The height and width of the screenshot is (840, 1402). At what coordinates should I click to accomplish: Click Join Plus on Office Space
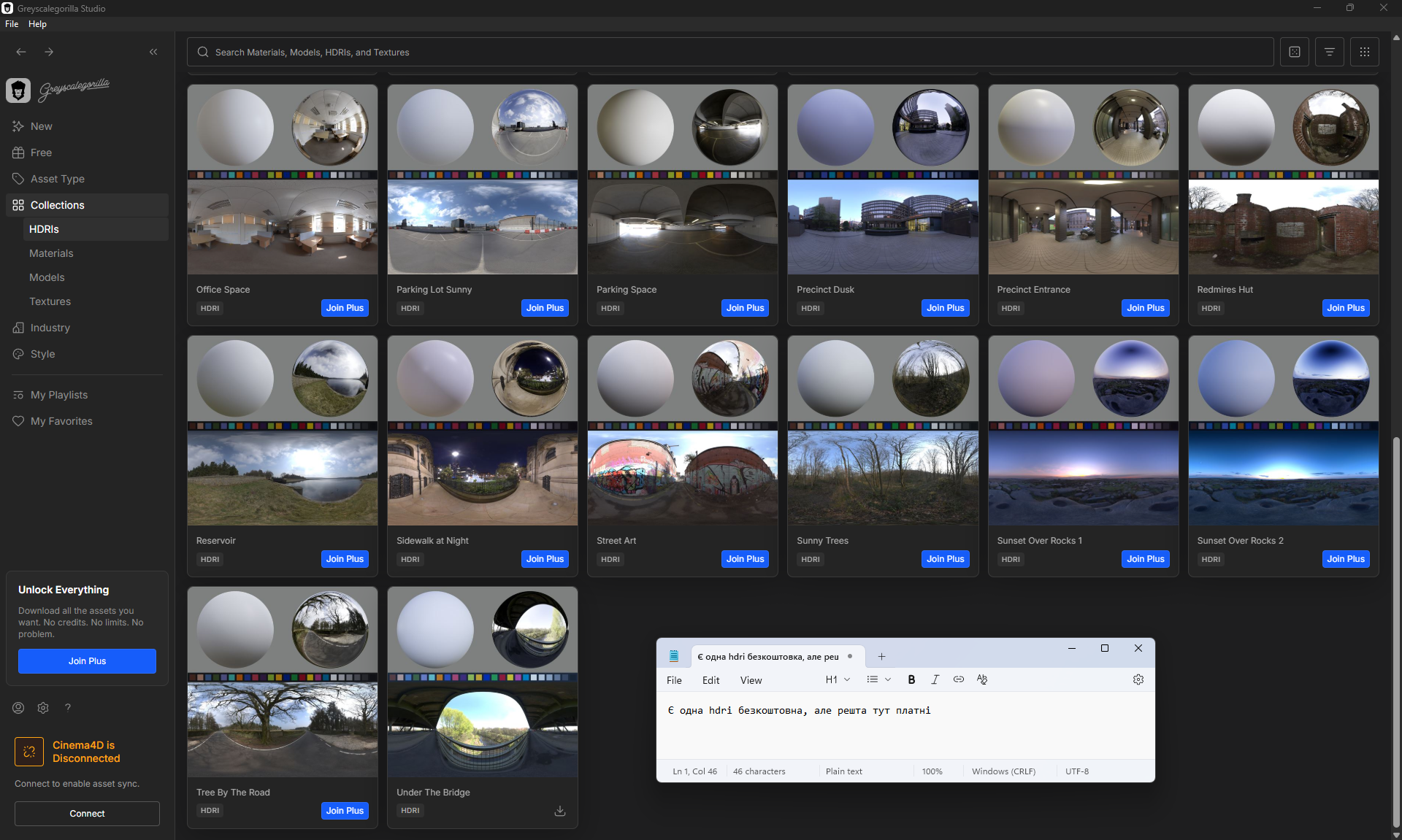[345, 308]
